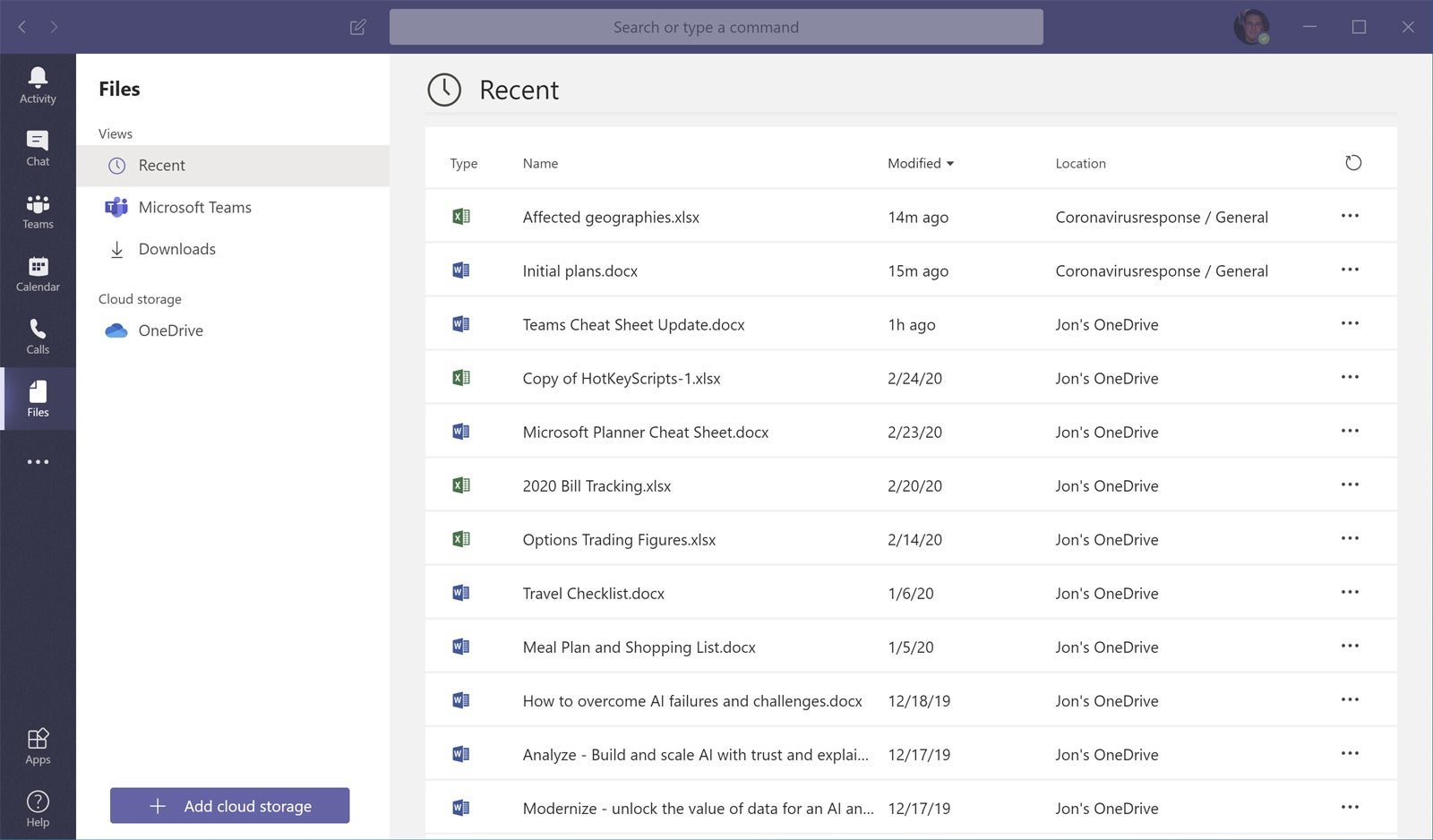
Task: Go forward with the right arrow
Action: (x=54, y=27)
